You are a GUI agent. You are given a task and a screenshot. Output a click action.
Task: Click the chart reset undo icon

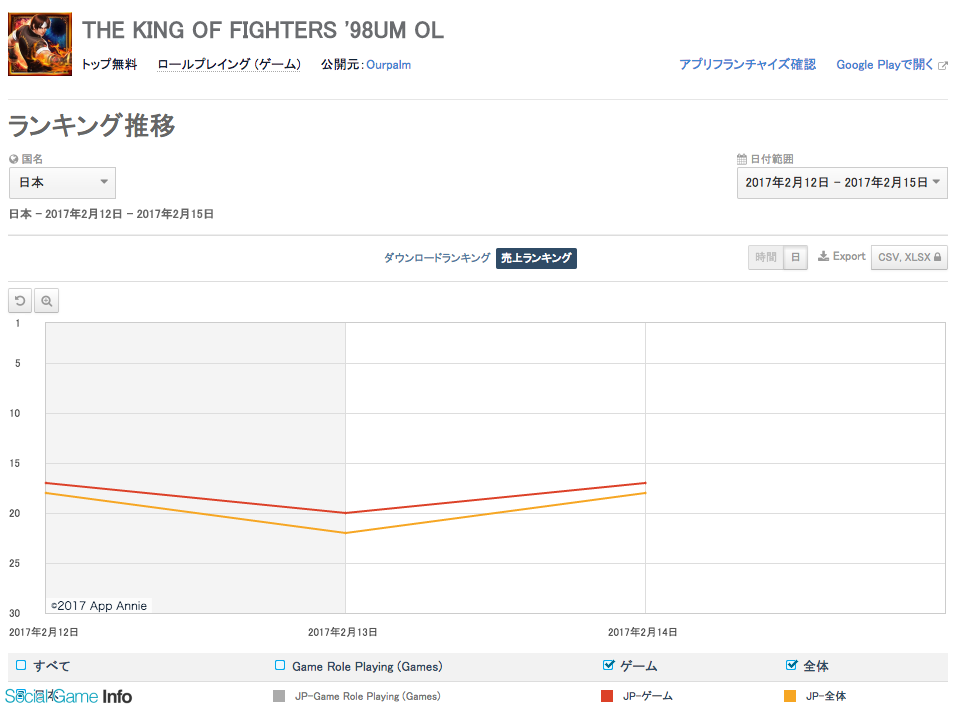click(20, 301)
